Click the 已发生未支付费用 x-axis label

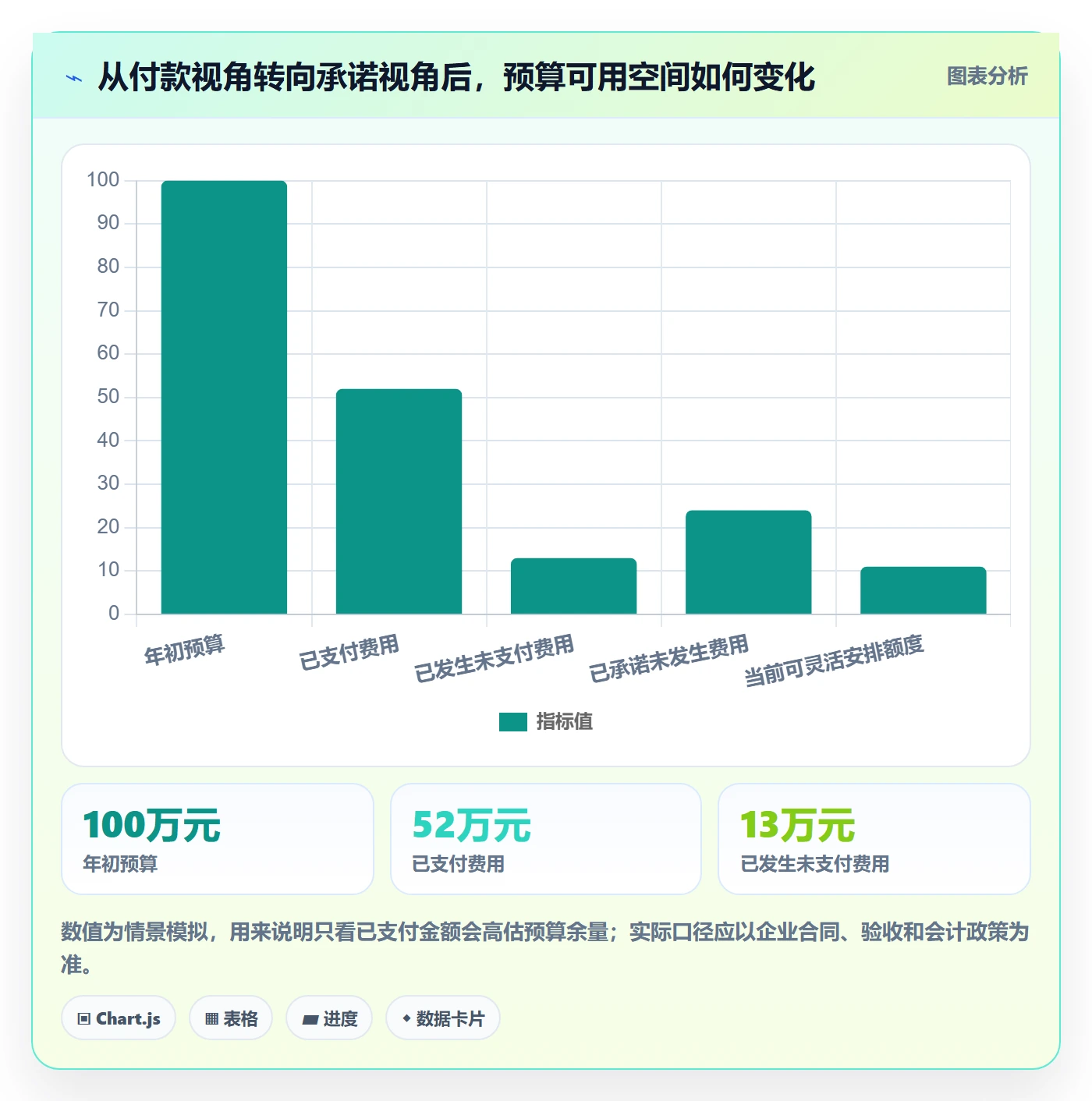point(495,658)
